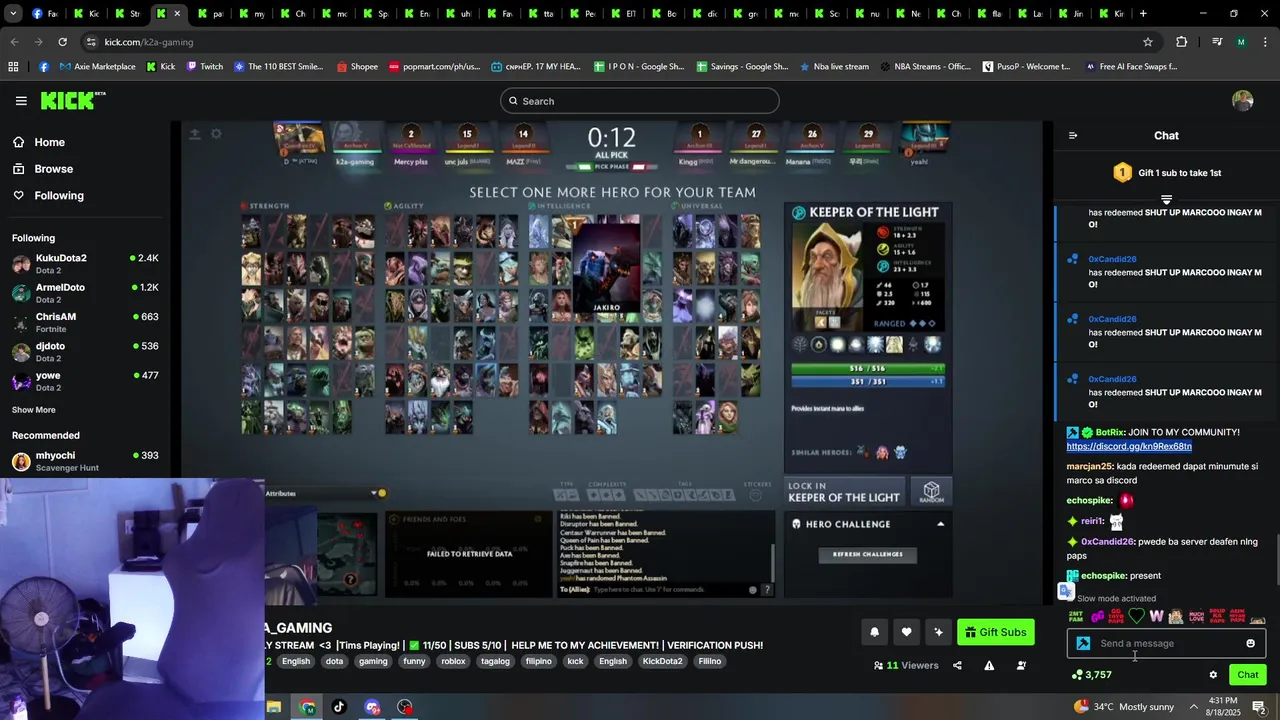The width and height of the screenshot is (1280, 720).
Task: Collapse the chat panel with arrow icon
Action: pos(1073,136)
